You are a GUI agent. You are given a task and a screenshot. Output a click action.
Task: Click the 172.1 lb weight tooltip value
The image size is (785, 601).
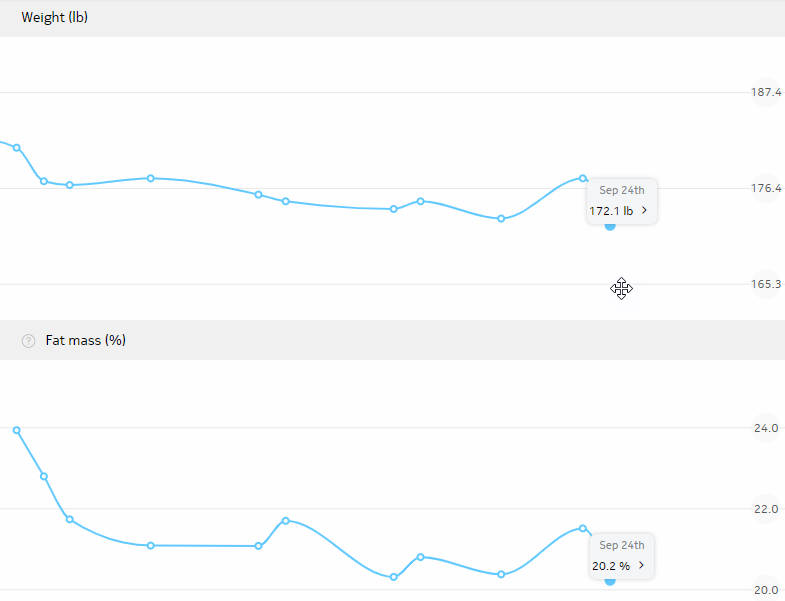(x=611, y=211)
